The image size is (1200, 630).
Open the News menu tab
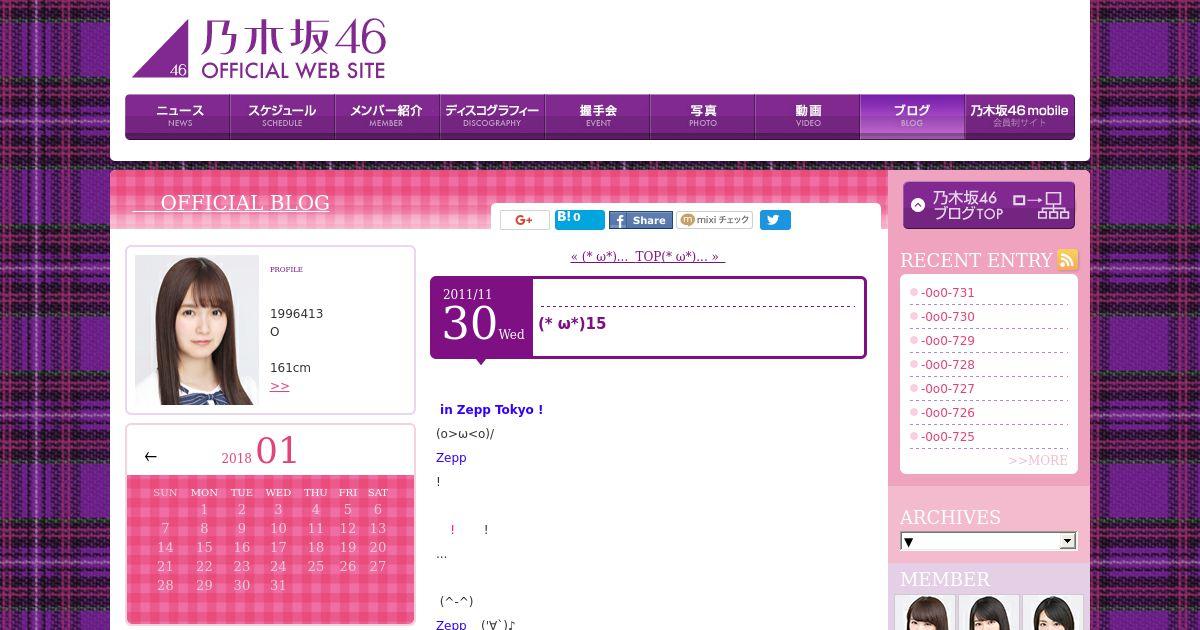click(178, 116)
